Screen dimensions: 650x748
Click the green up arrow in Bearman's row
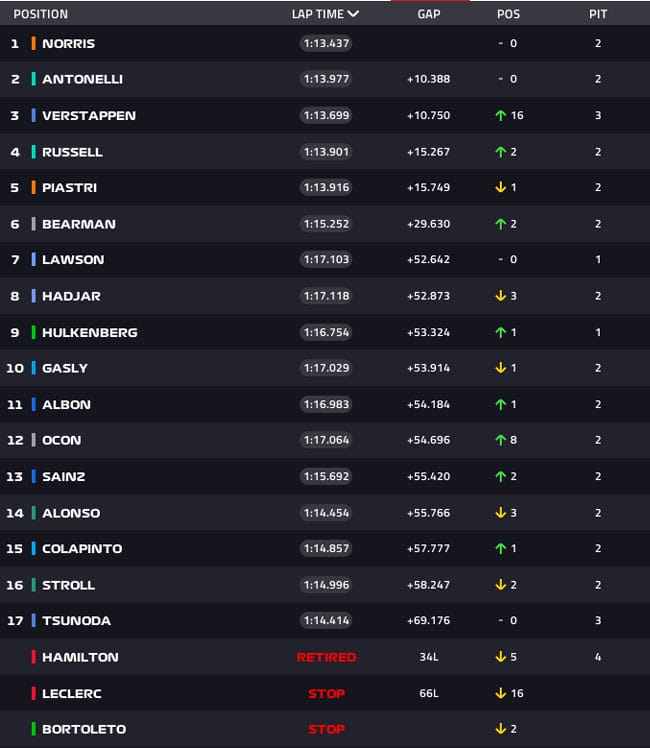pyautogui.click(x=500, y=224)
